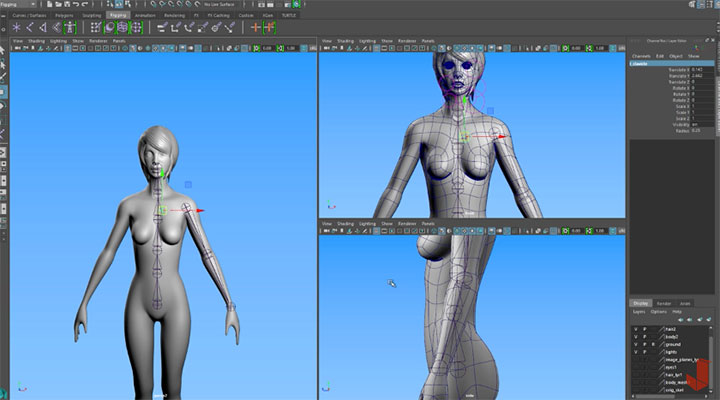The image size is (720, 400).
Task: Click the Create Lattice shelf icon
Action: 123,28
